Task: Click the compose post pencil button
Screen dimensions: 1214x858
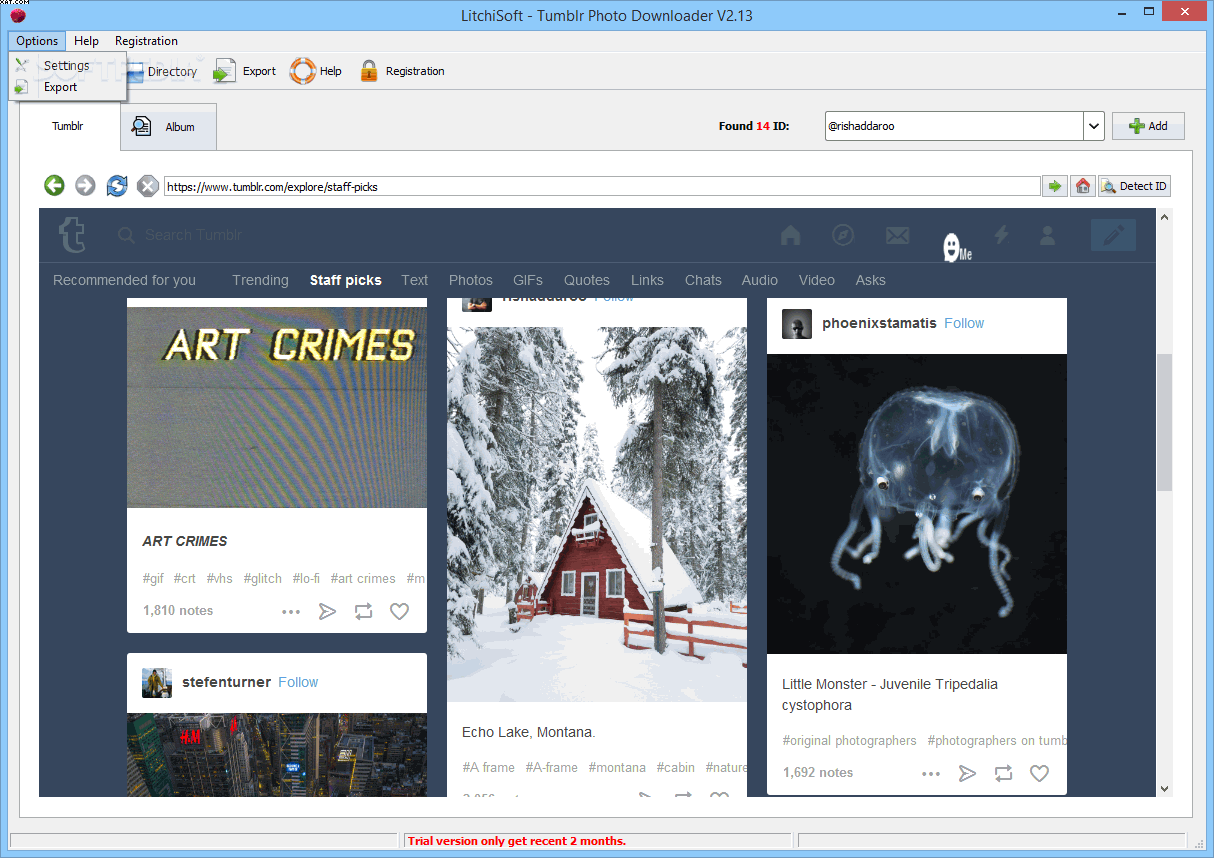Action: coord(1113,235)
